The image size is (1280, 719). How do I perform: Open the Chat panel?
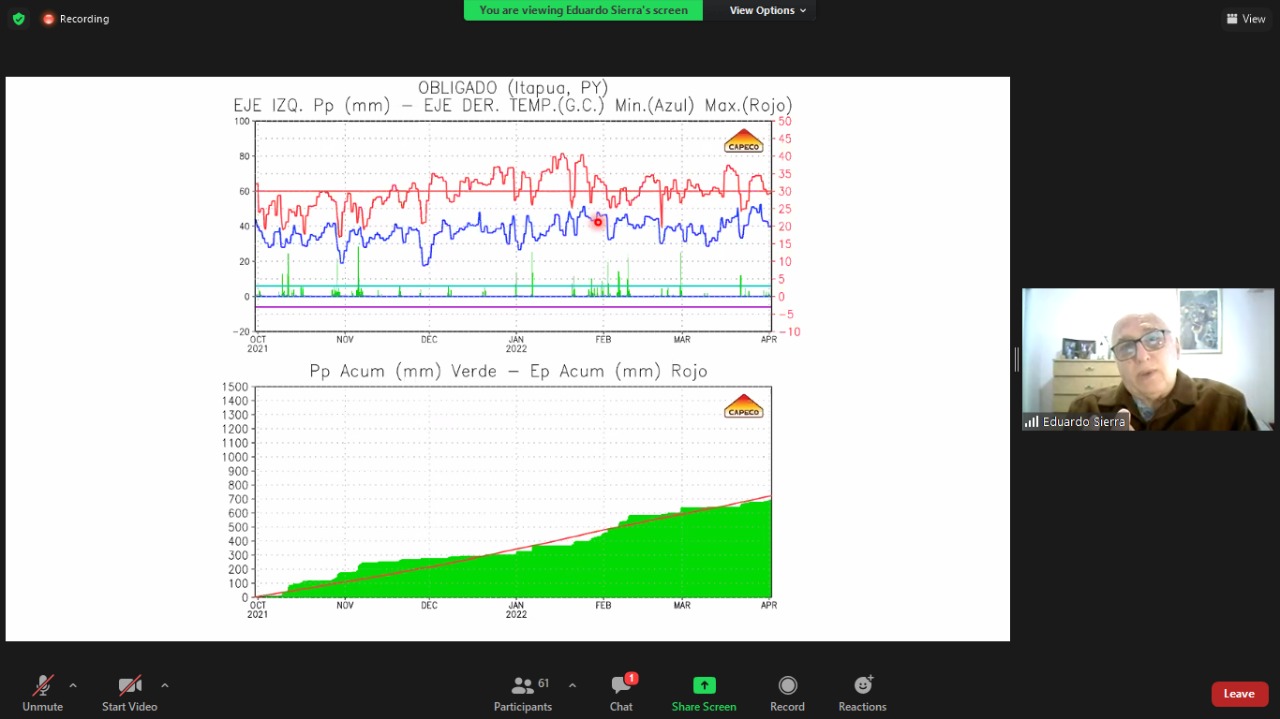[x=621, y=693]
